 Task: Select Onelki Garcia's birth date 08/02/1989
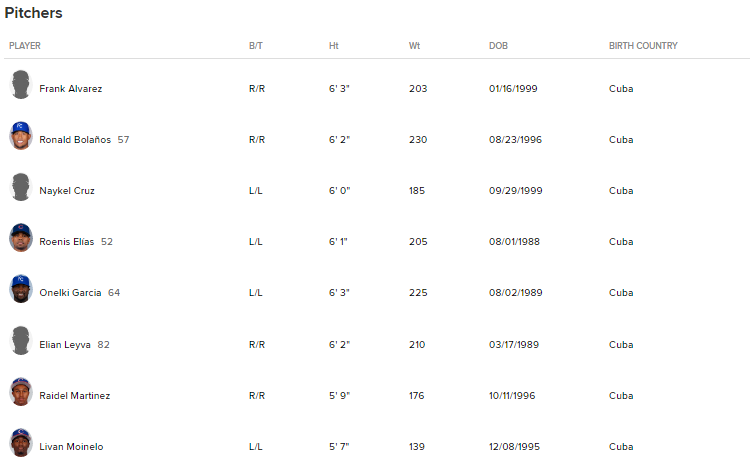click(x=516, y=292)
